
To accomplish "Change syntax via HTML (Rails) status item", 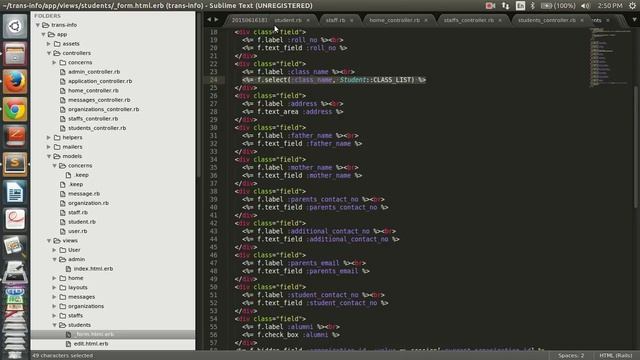I will pyautogui.click(x=616, y=356).
